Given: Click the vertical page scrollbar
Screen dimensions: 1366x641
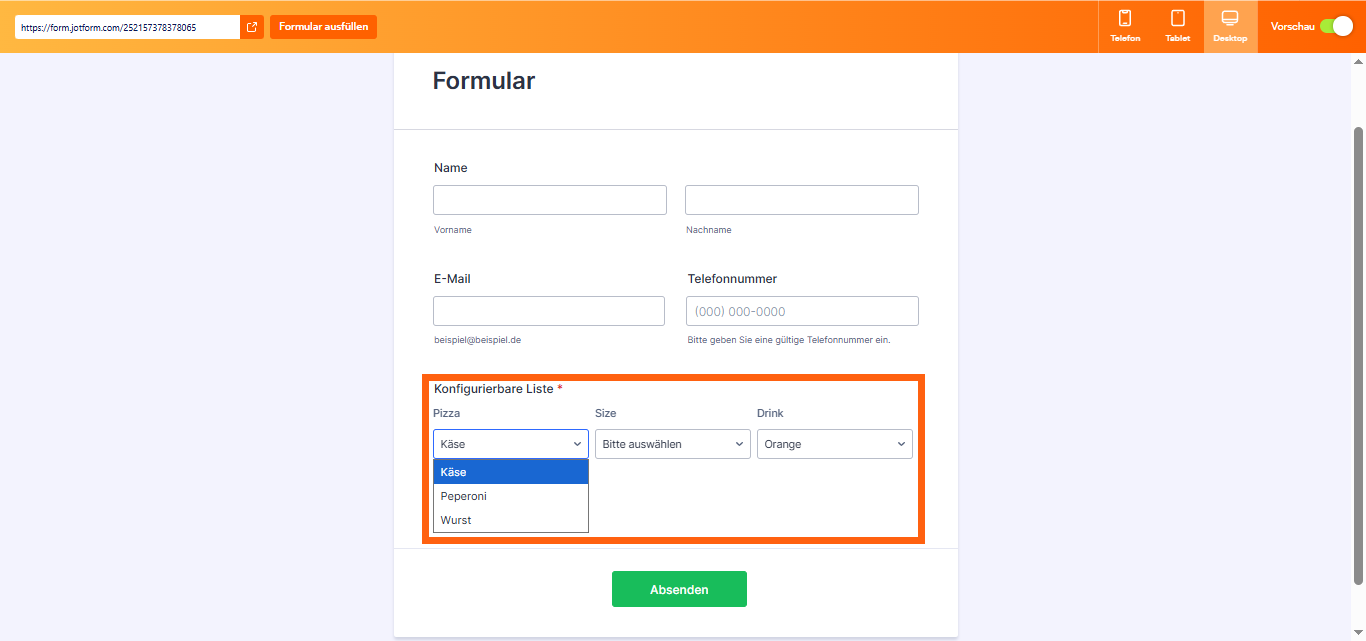Looking at the screenshot, I should tap(1358, 355).
